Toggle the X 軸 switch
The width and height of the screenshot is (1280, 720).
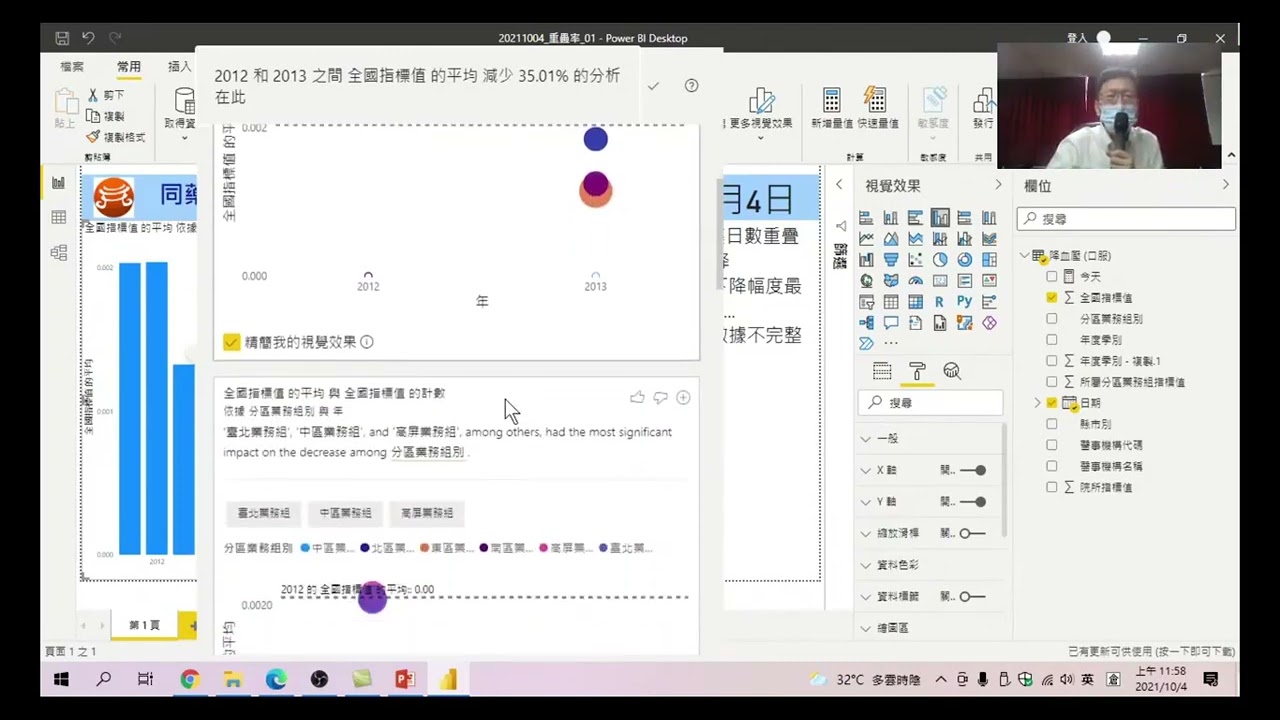973,470
